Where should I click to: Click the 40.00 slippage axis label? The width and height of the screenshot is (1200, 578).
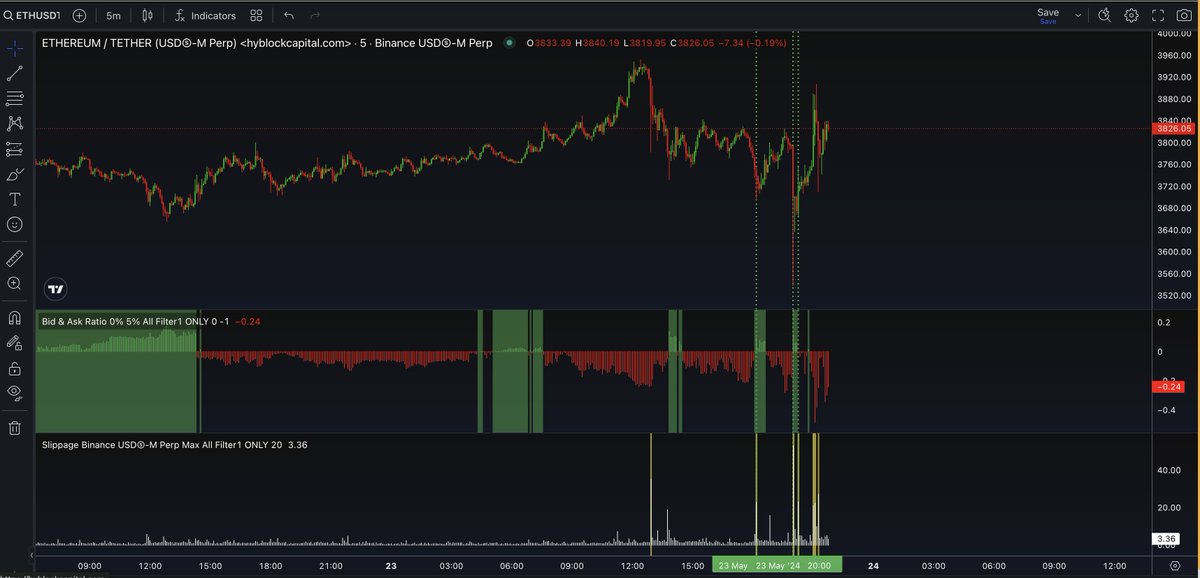pyautogui.click(x=1170, y=470)
